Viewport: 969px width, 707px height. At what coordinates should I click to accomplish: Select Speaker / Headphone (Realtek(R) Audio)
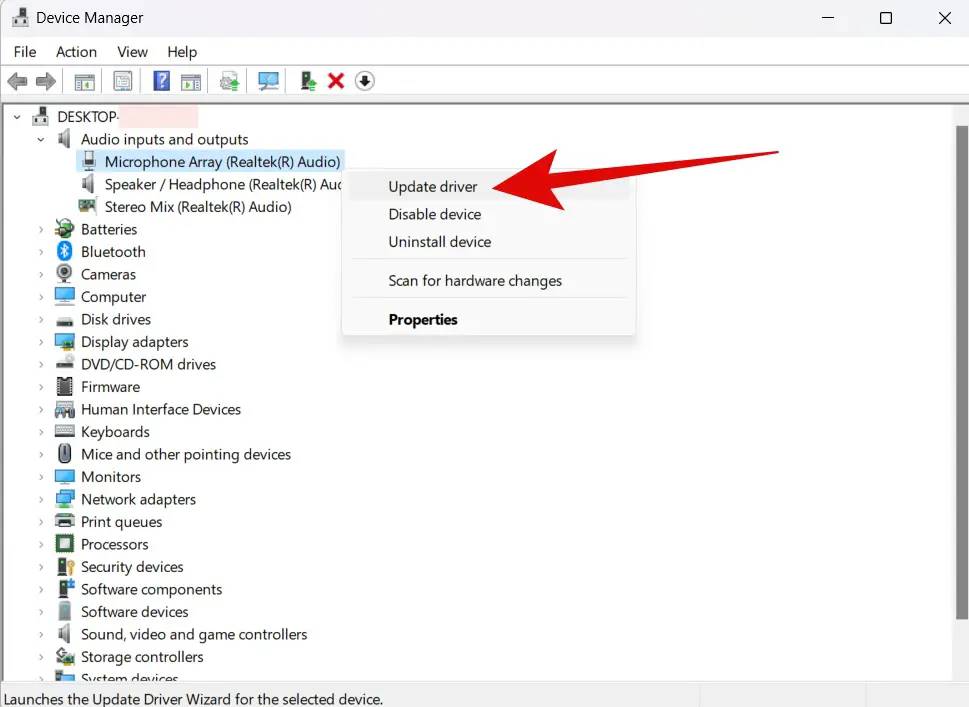[x=222, y=184]
